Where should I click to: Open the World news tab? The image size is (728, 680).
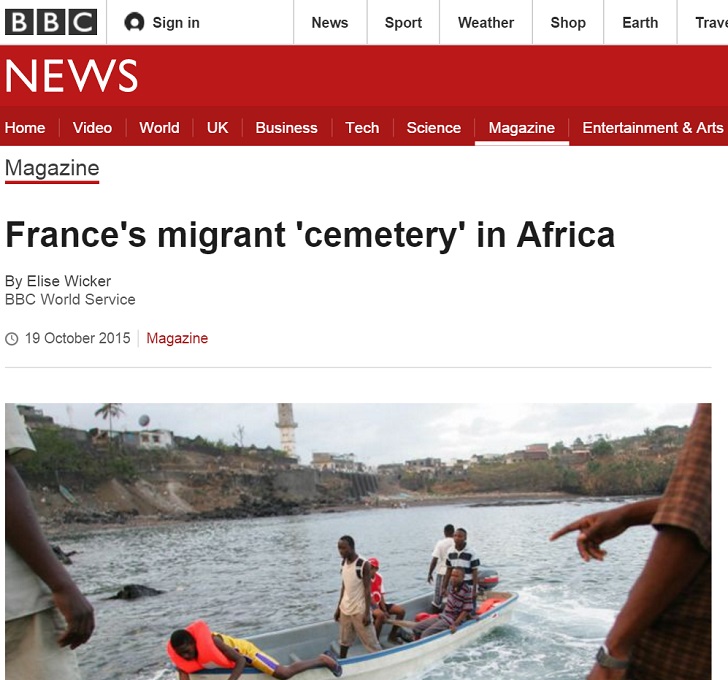coord(159,128)
